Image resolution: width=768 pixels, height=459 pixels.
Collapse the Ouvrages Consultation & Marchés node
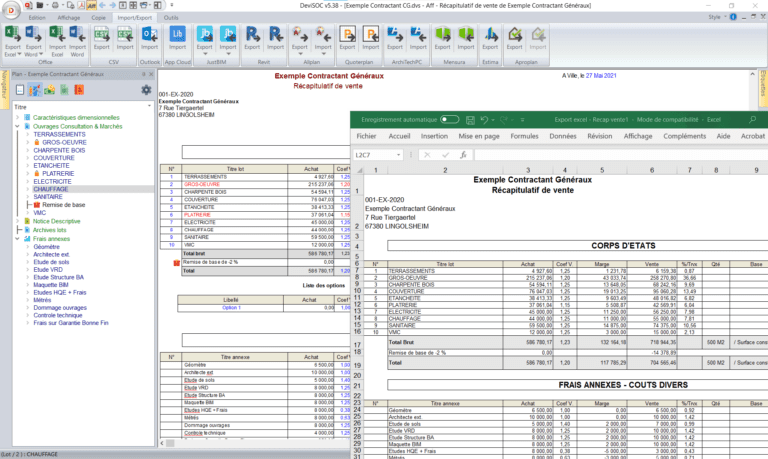click(16, 126)
